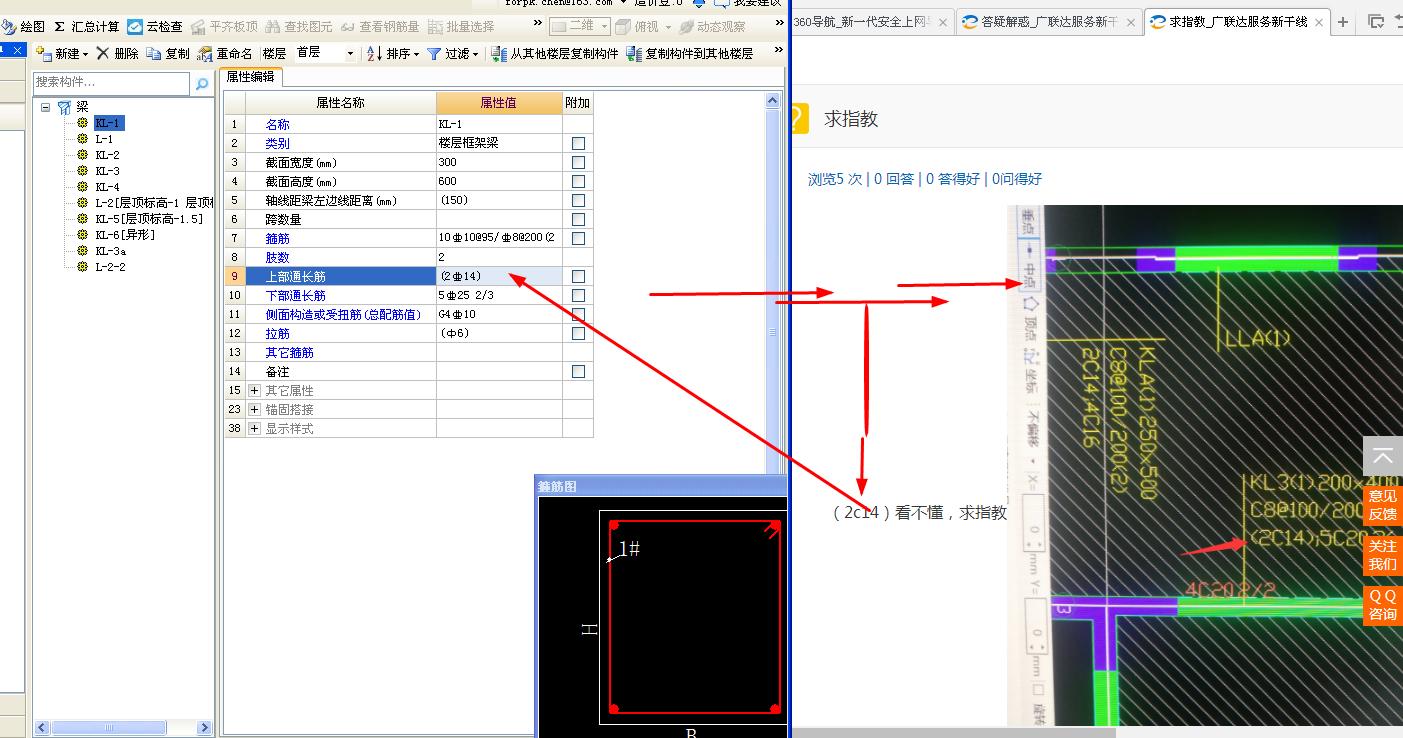This screenshot has width=1403, height=738.
Task: Click the 平齐板顶 toolbar item
Action: coord(223,27)
